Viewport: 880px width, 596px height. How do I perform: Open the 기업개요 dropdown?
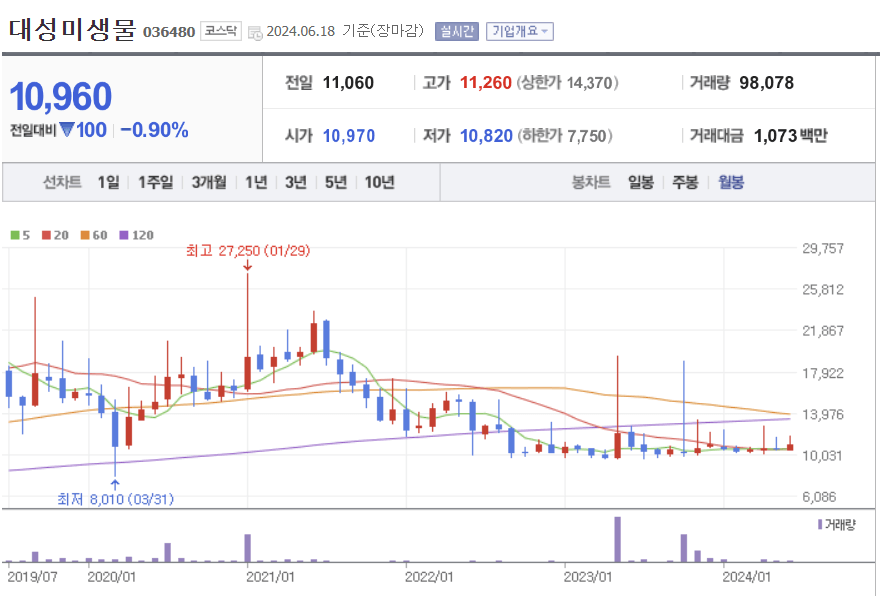518,31
